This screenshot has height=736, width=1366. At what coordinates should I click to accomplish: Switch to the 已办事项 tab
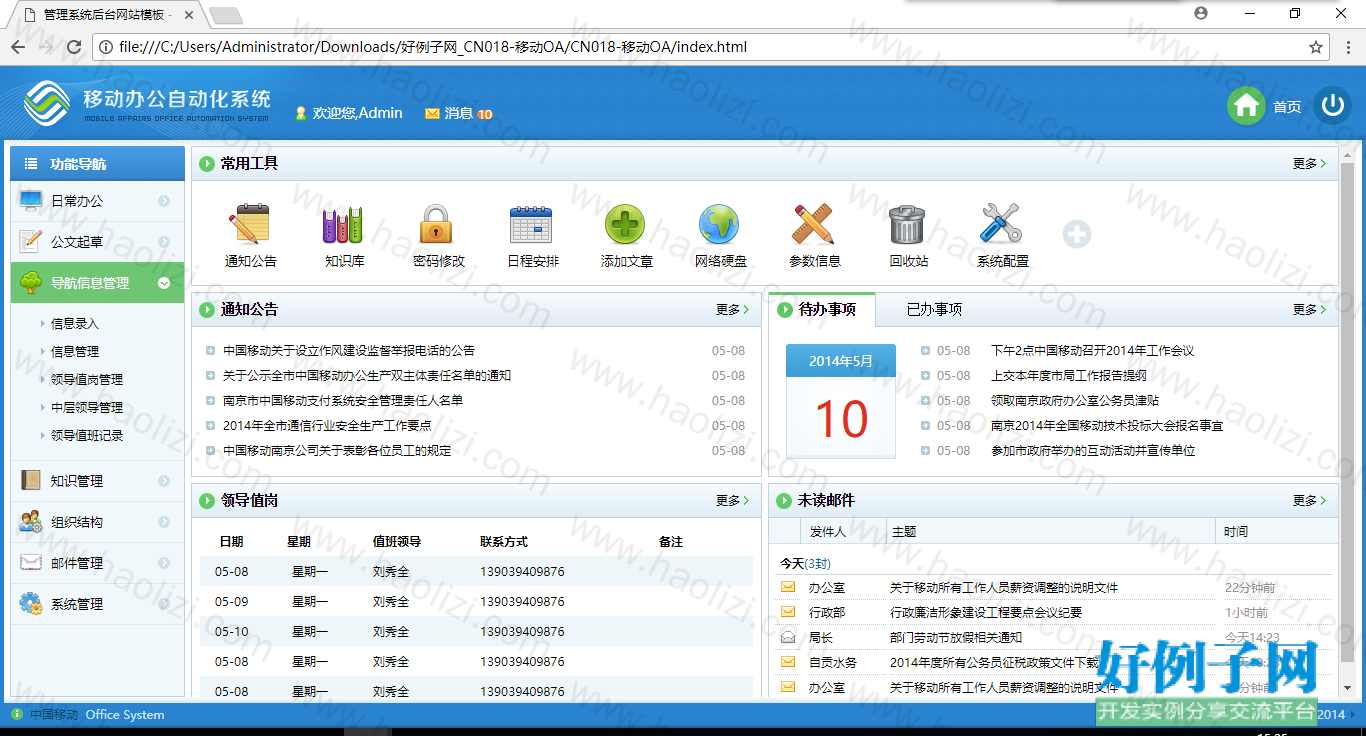934,310
